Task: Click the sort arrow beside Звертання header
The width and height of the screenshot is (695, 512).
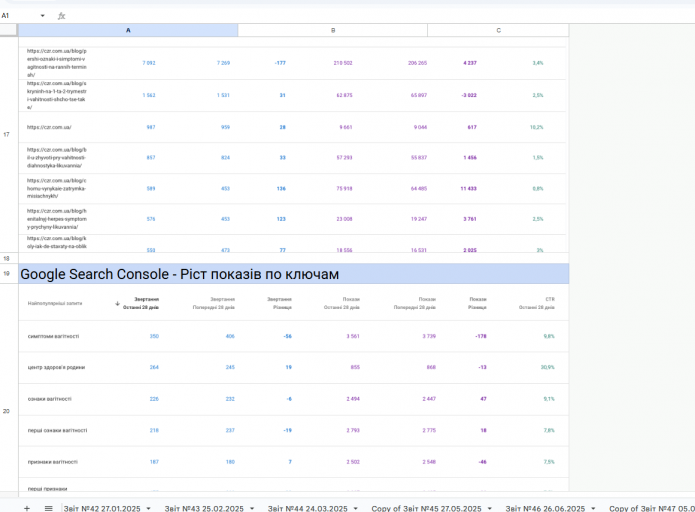Action: [117, 304]
